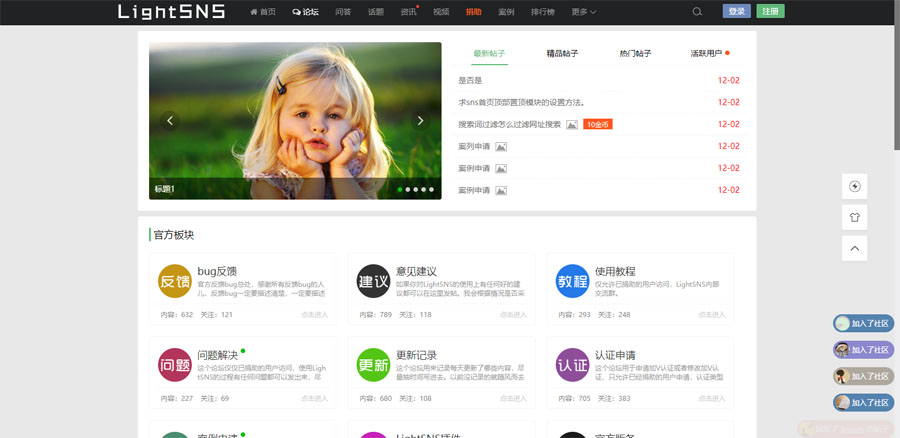Open the 视频 nav item
Image resolution: width=900 pixels, height=438 pixels.
click(x=441, y=11)
